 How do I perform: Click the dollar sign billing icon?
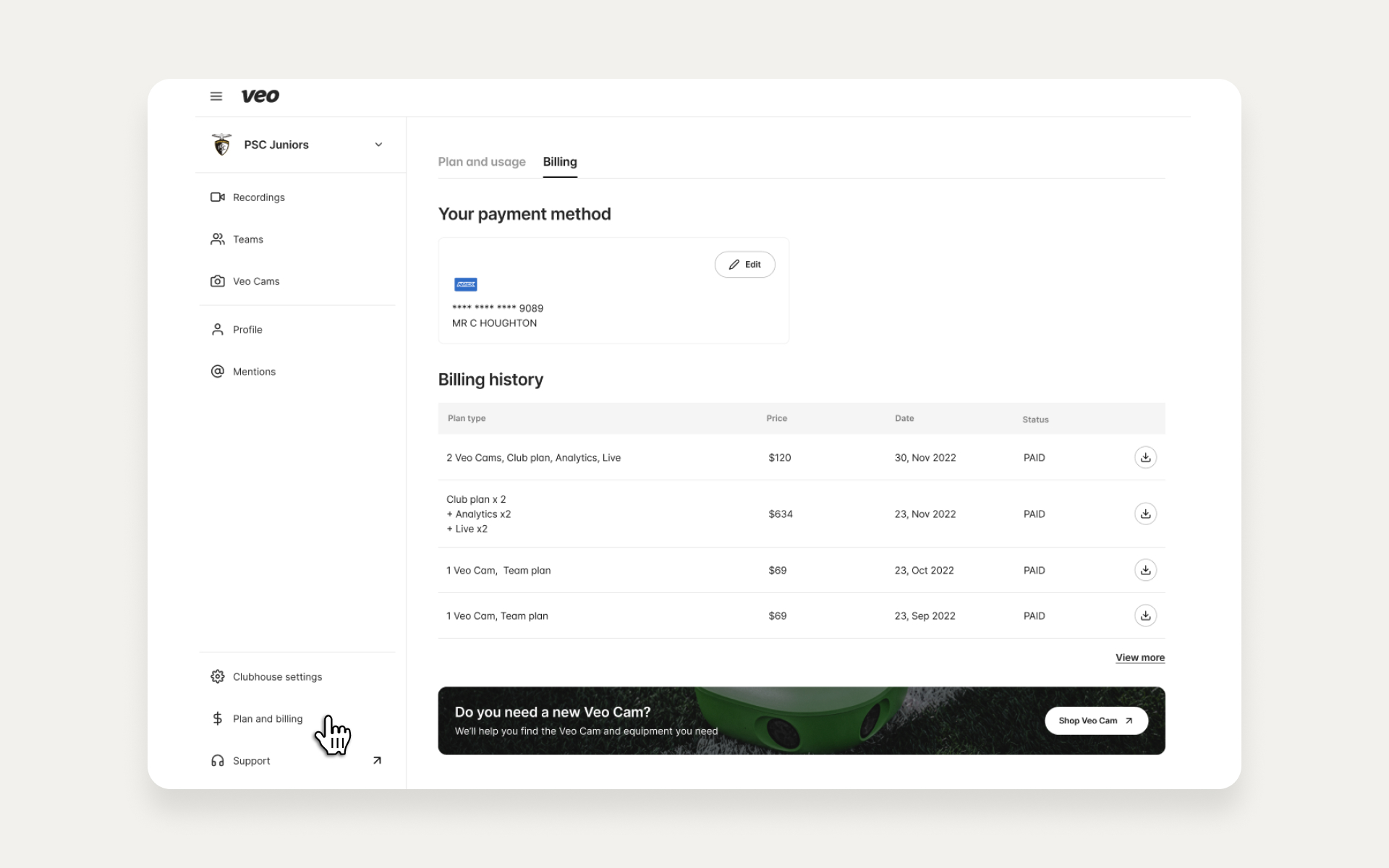click(x=217, y=719)
